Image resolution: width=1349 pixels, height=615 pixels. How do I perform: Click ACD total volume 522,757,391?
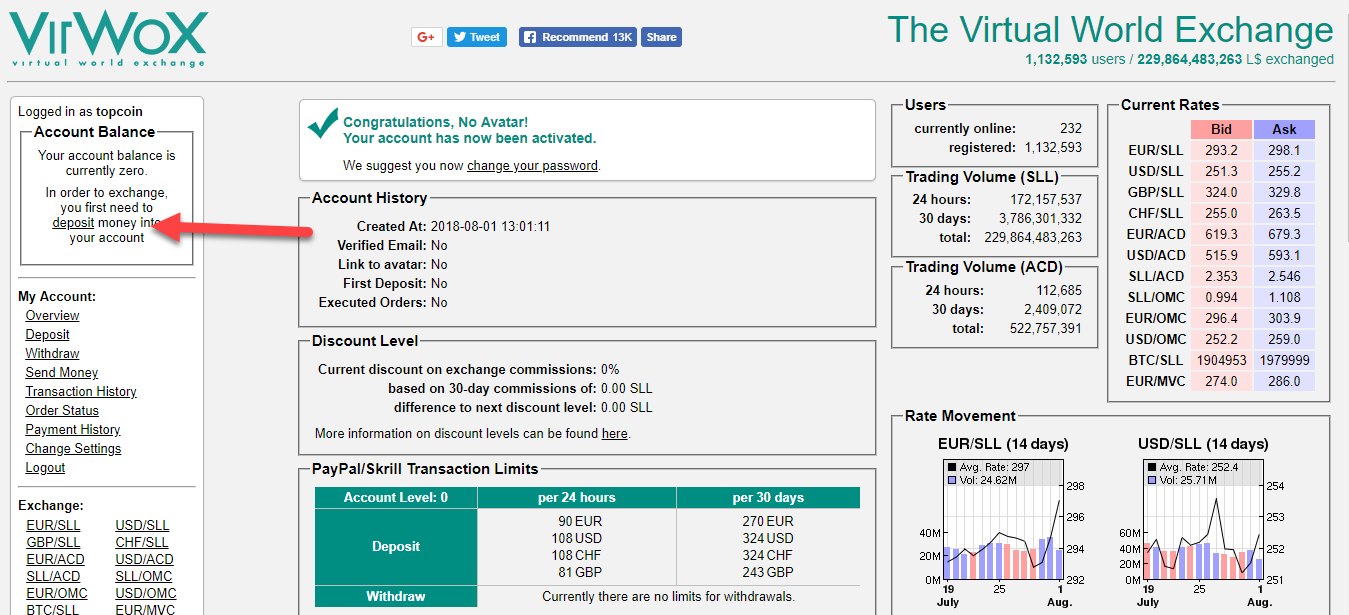(1046, 328)
